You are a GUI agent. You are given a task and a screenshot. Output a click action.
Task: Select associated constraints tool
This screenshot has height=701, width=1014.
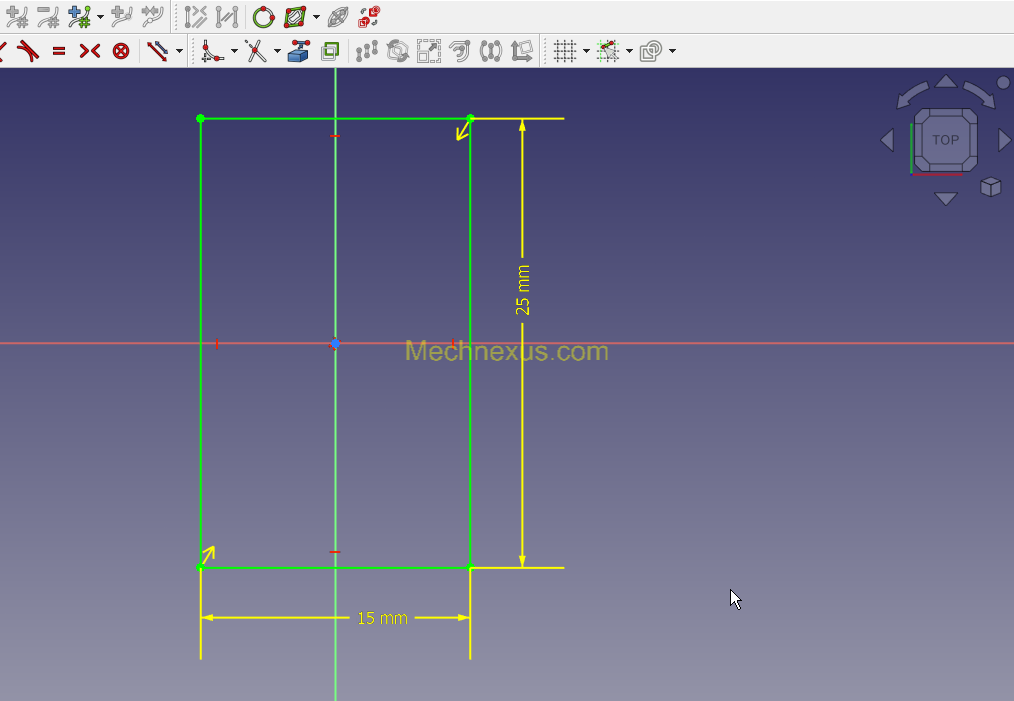click(195, 17)
